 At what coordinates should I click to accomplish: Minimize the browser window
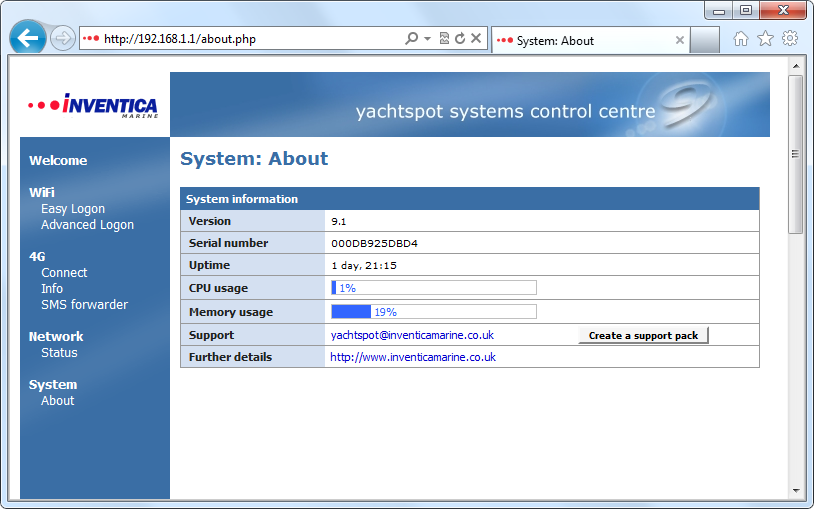pyautogui.click(x=719, y=11)
